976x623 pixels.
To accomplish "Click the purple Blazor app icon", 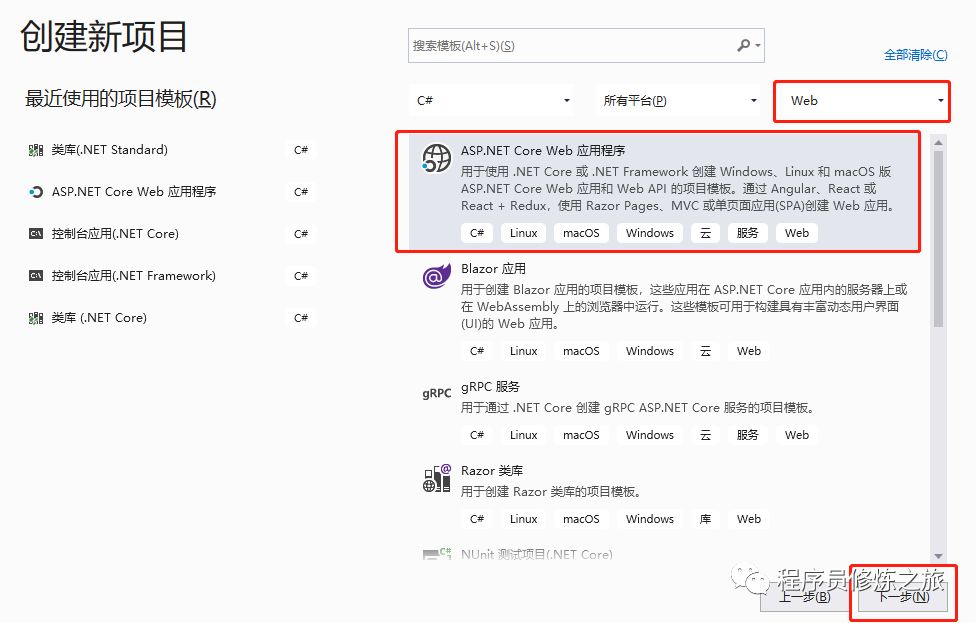I will point(436,276).
